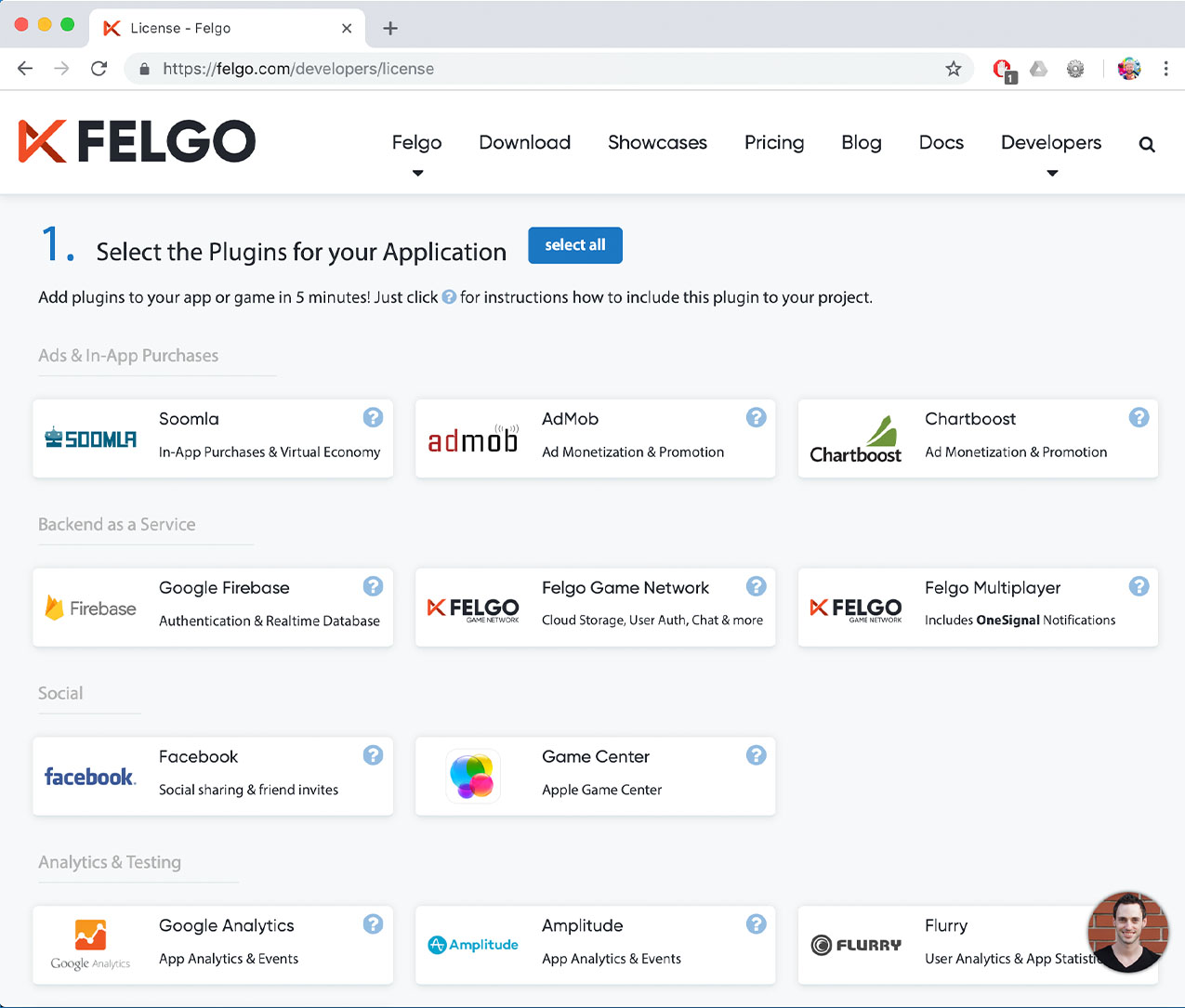The width and height of the screenshot is (1185, 1008).
Task: Click the site search magnifier icon
Action: click(1147, 144)
